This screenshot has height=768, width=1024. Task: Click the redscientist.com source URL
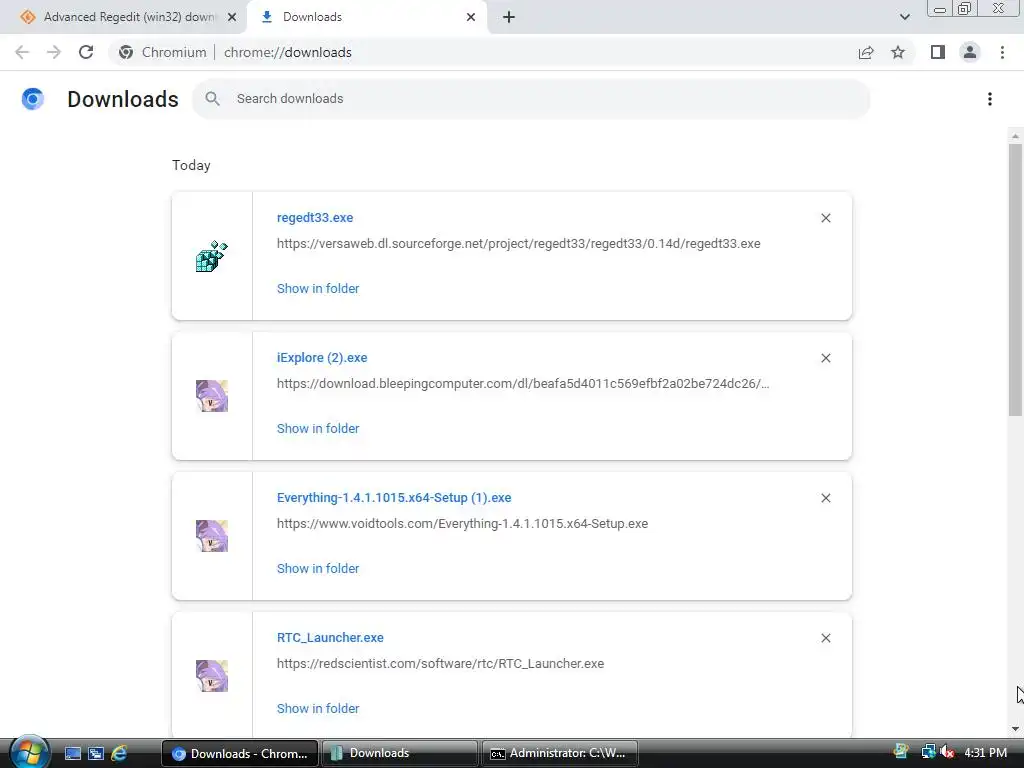[x=440, y=664]
